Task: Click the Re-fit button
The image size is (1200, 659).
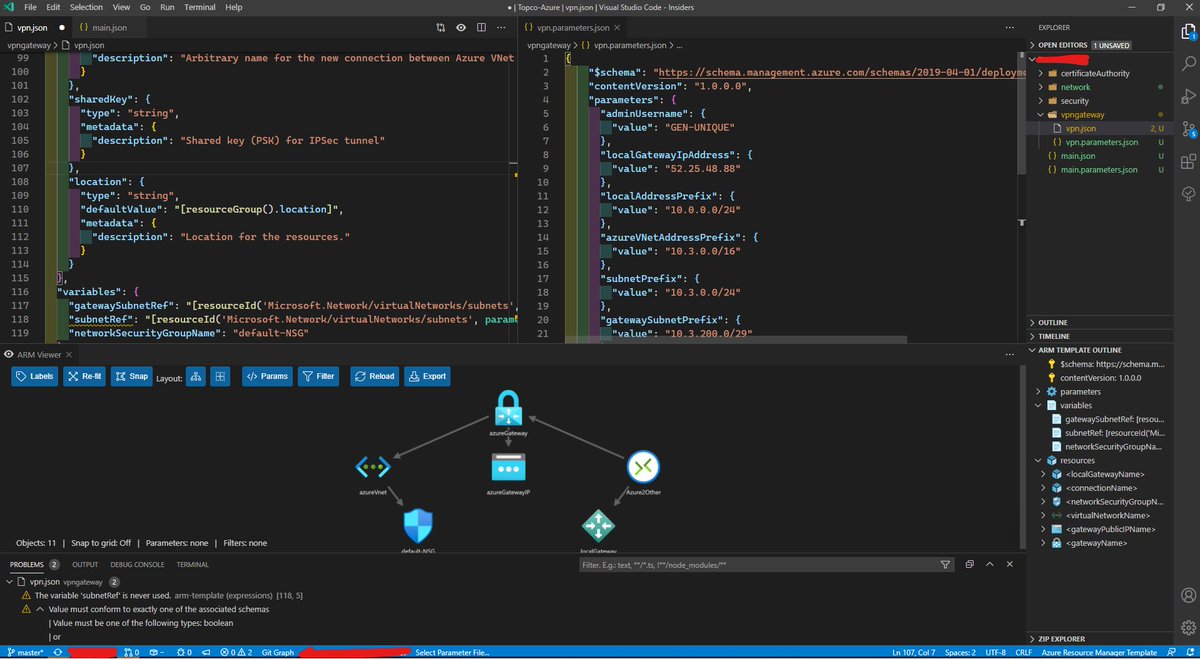Action: click(x=84, y=376)
